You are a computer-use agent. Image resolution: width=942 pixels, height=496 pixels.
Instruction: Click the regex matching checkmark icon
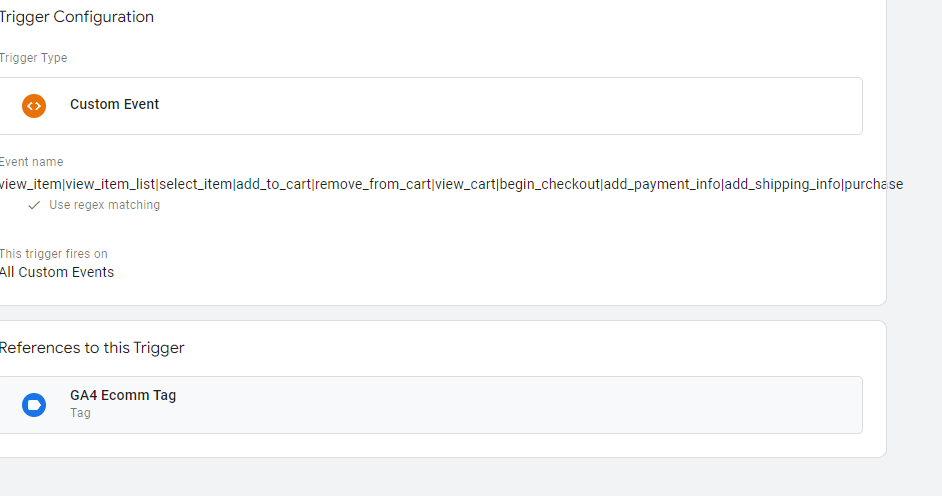pos(34,205)
